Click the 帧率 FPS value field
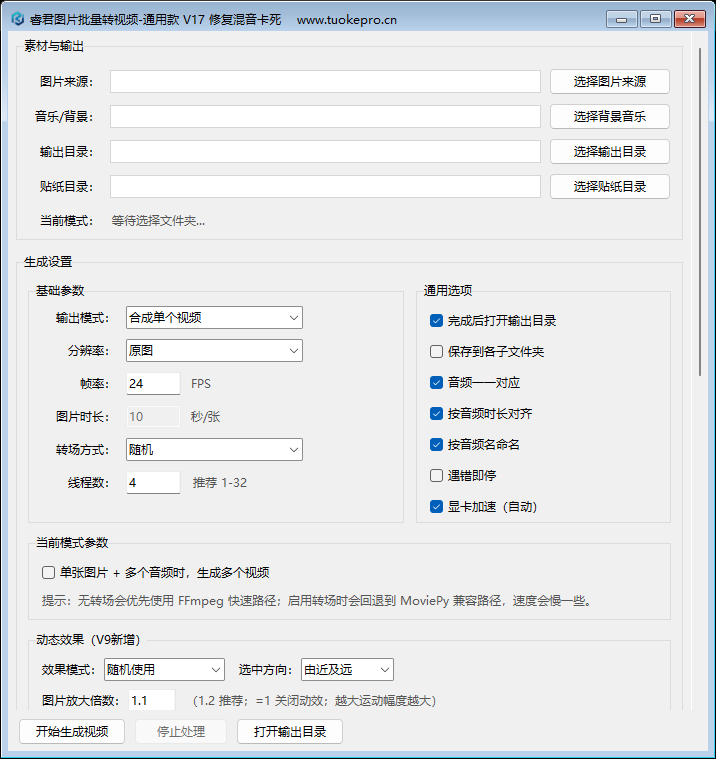Image resolution: width=716 pixels, height=759 pixels. coord(153,383)
